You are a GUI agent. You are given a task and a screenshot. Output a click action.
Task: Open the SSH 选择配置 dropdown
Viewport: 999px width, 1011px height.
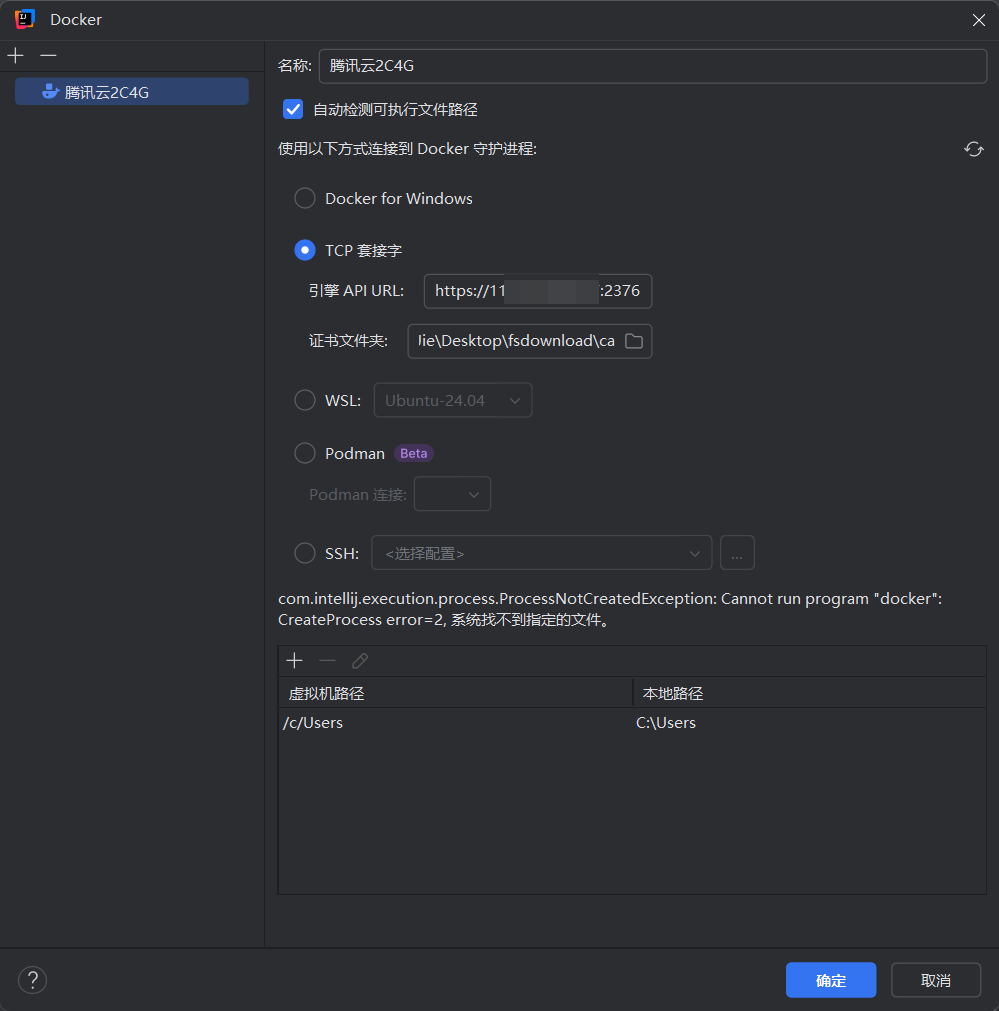[541, 553]
